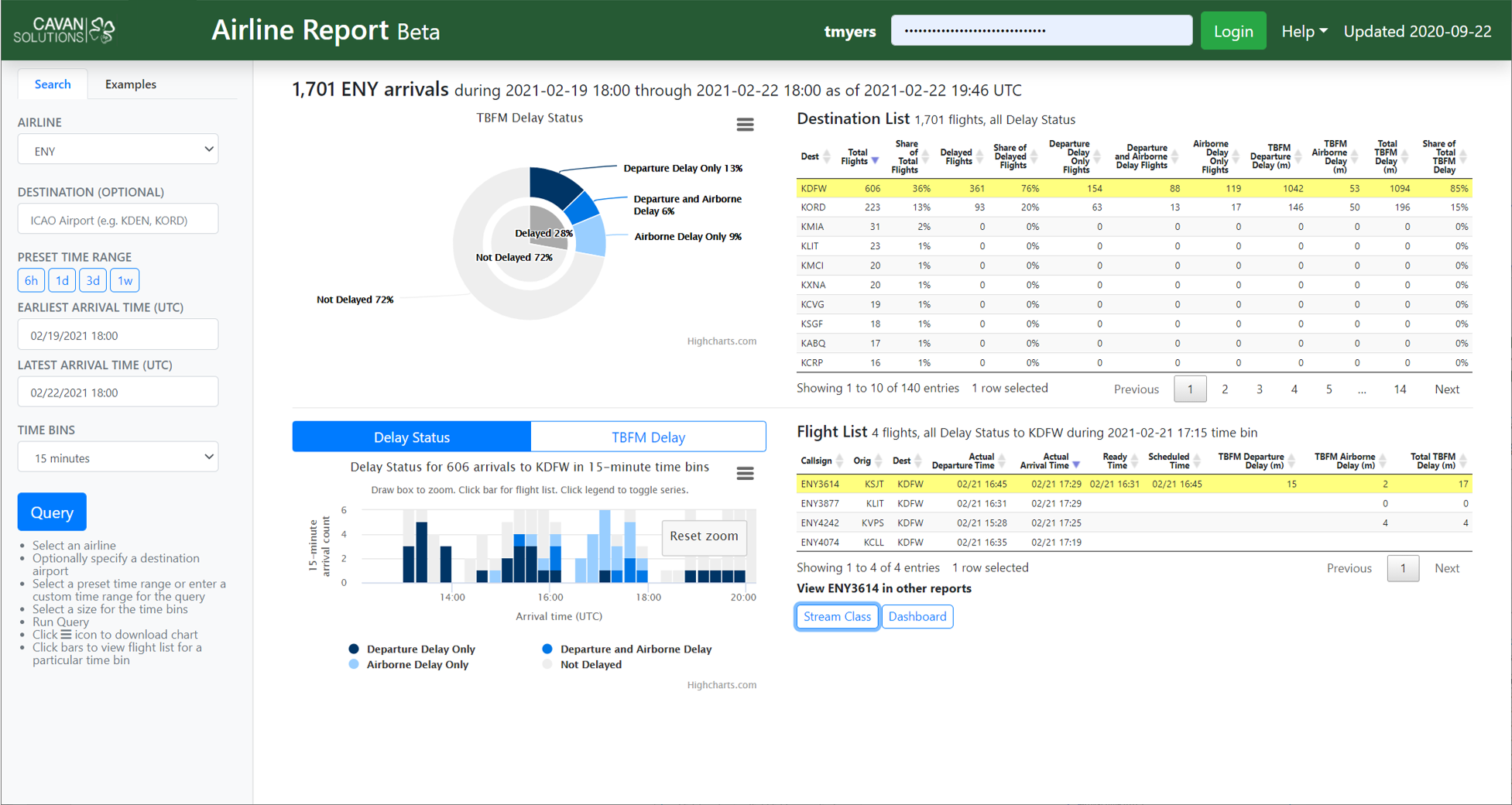Toggle Not Delayed legend series
Screen dimensions: 1512x805
(590, 664)
